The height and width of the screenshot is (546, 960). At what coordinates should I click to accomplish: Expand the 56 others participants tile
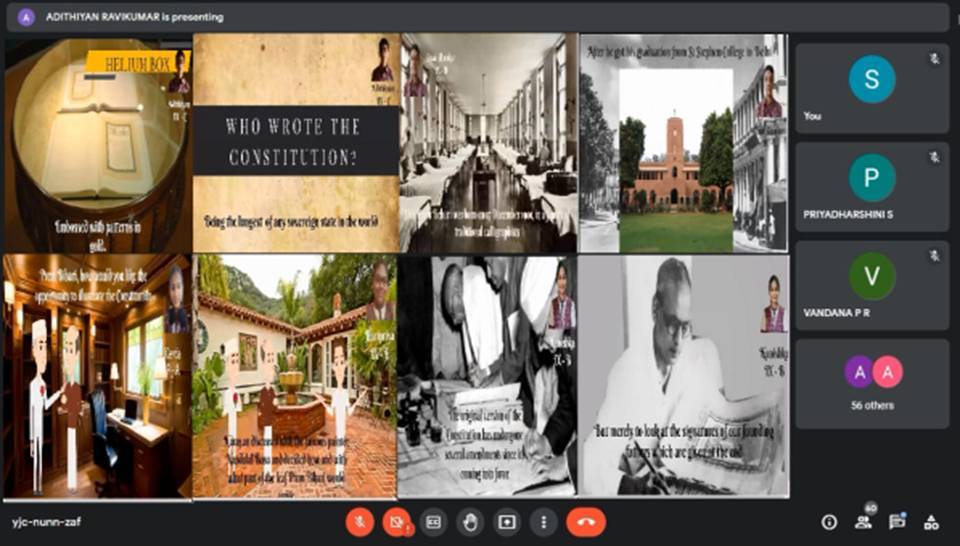pos(872,383)
